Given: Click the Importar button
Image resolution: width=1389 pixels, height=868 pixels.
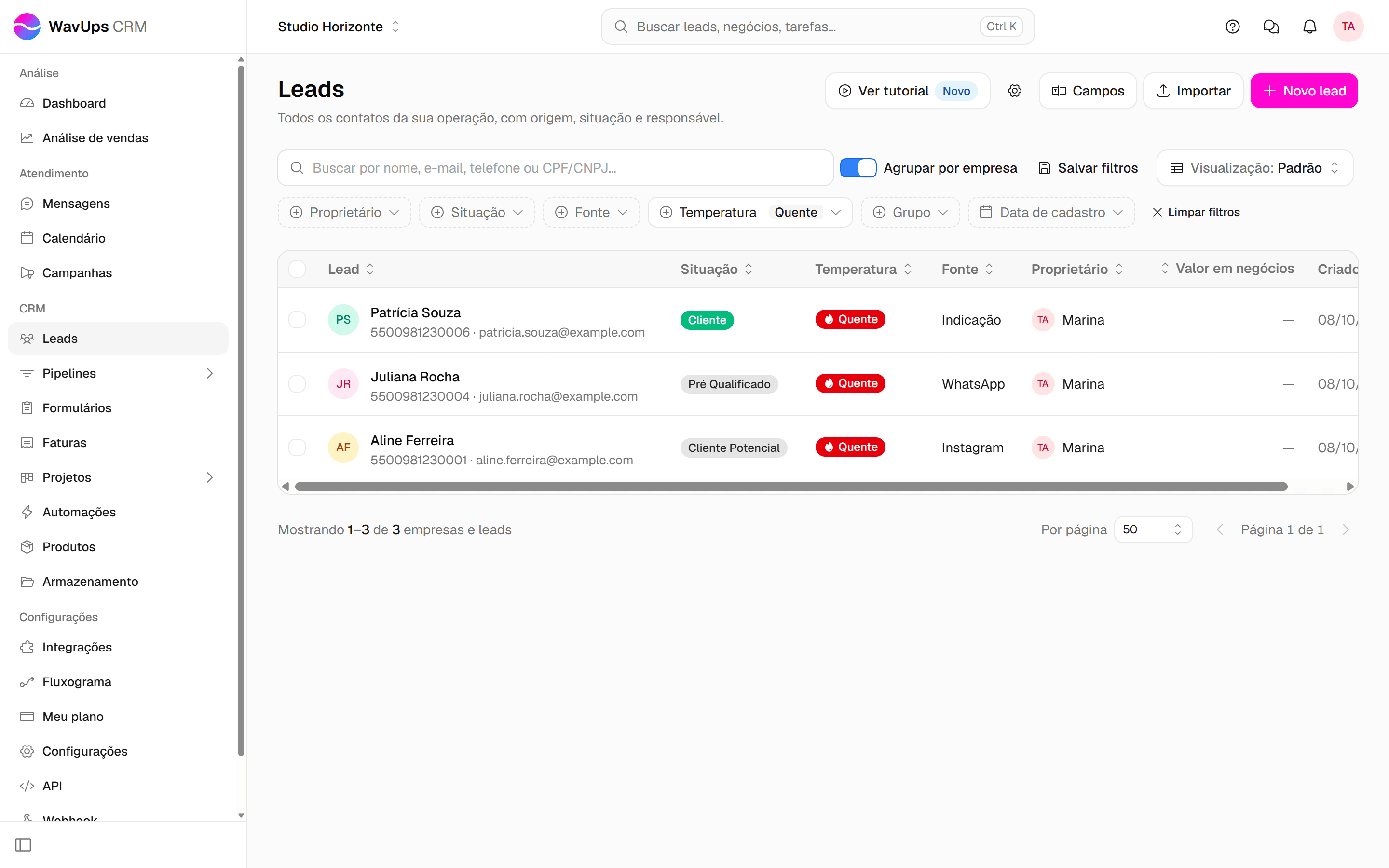Looking at the screenshot, I should click(x=1193, y=91).
